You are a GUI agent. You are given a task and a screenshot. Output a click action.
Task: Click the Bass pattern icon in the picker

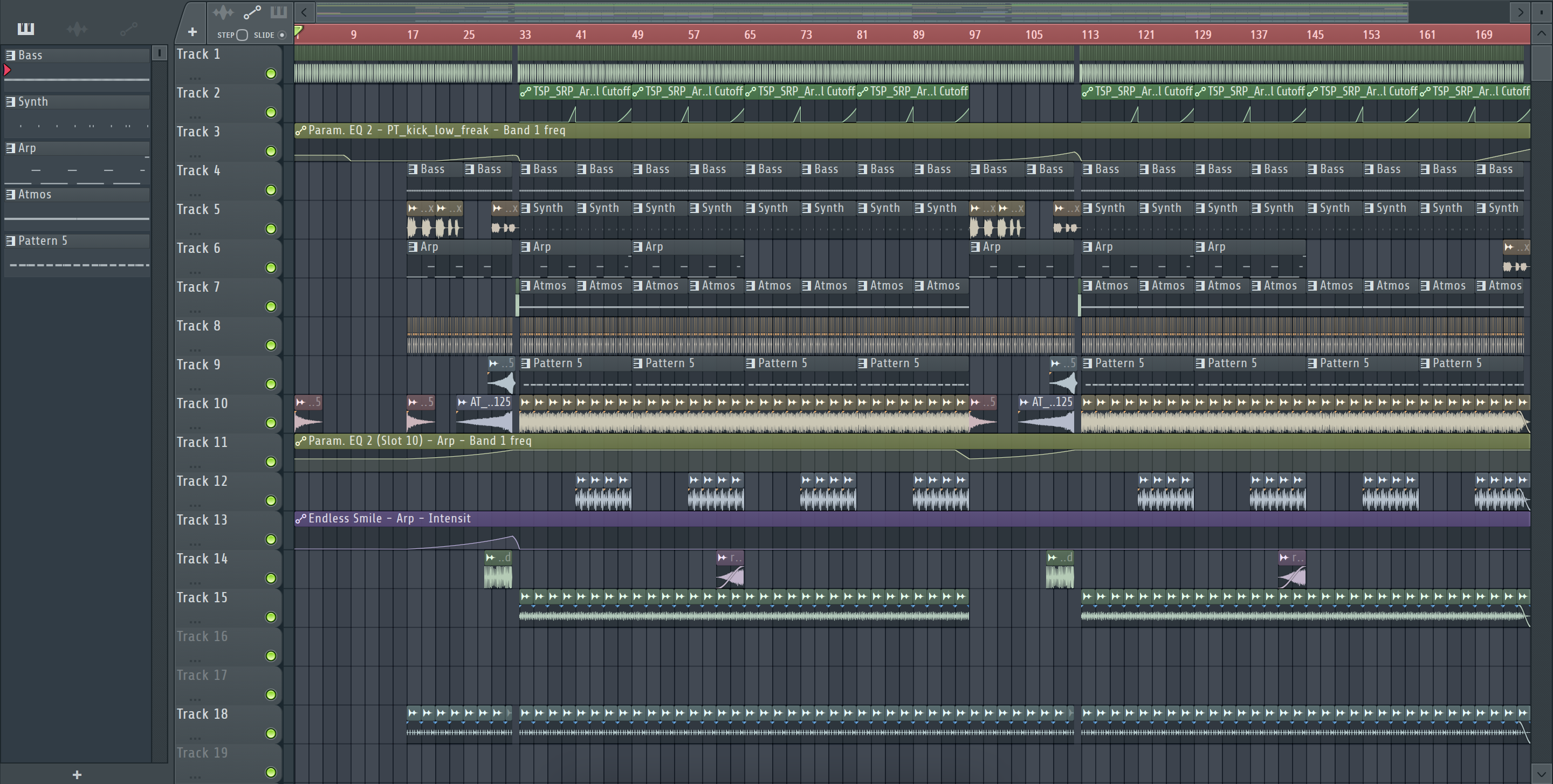click(x=10, y=56)
